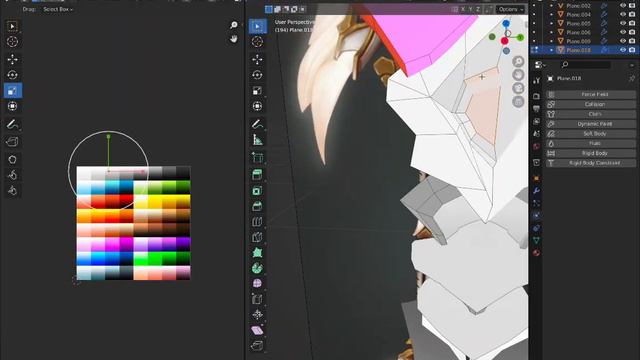This screenshot has height=360, width=640.
Task: Select the Extrude Region tool
Action: point(257,175)
